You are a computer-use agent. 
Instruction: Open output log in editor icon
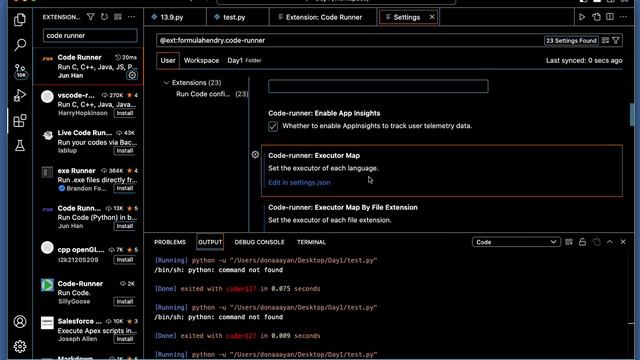point(596,242)
